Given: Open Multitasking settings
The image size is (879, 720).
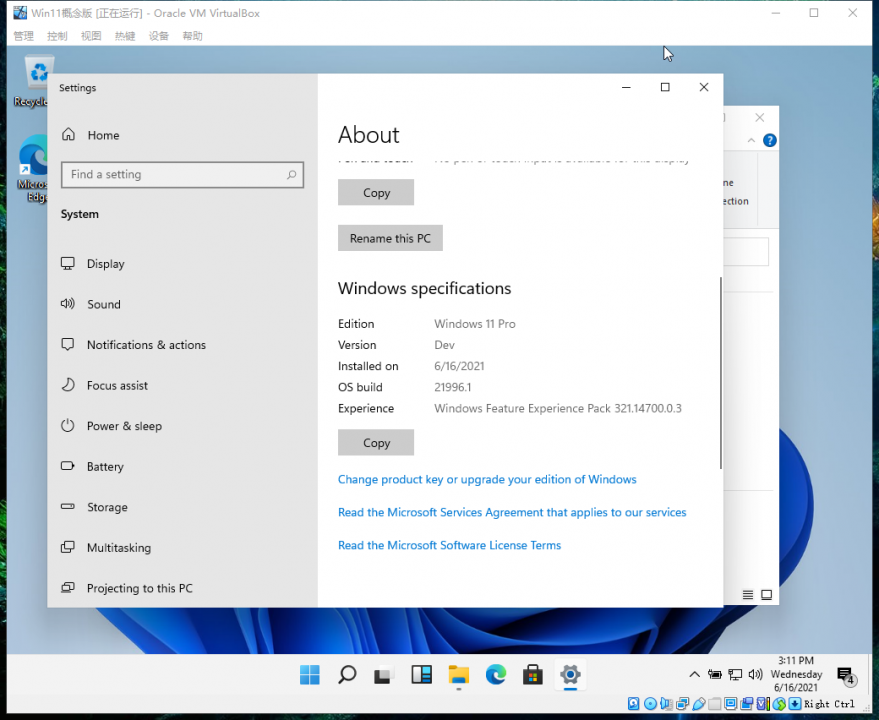Looking at the screenshot, I should click(105, 547).
